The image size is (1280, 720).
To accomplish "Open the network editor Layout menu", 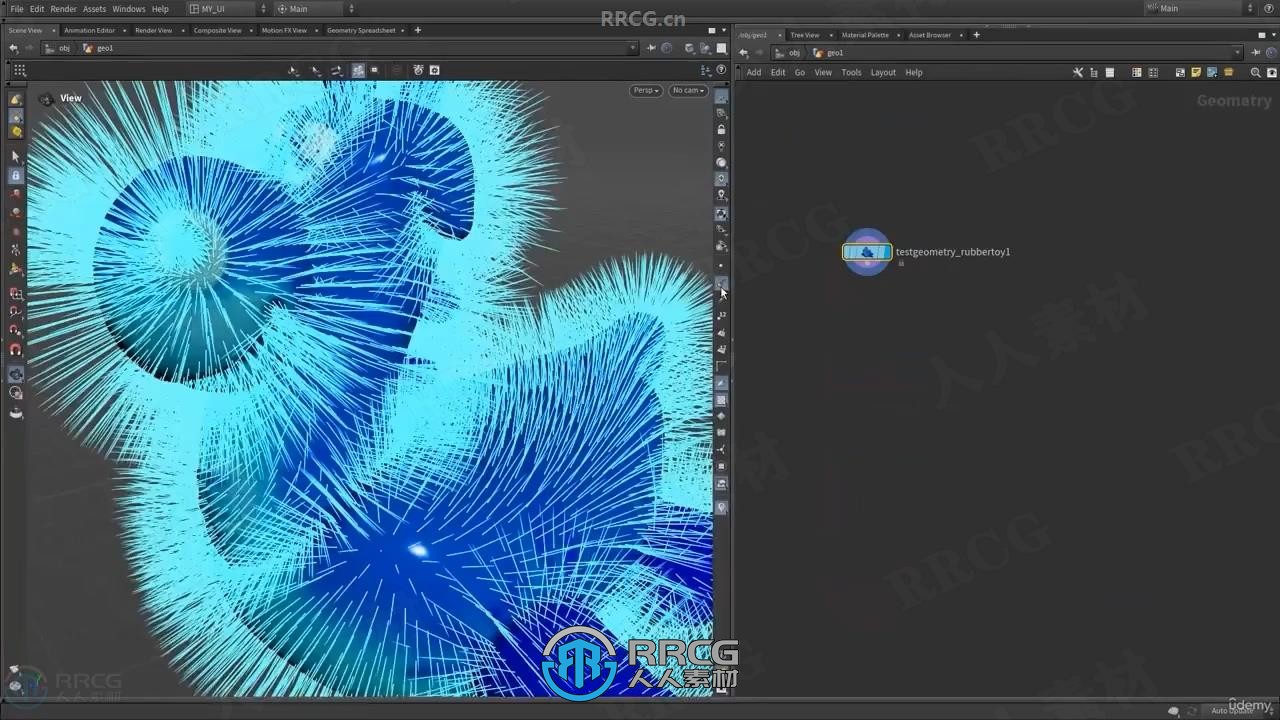I will [x=883, y=72].
